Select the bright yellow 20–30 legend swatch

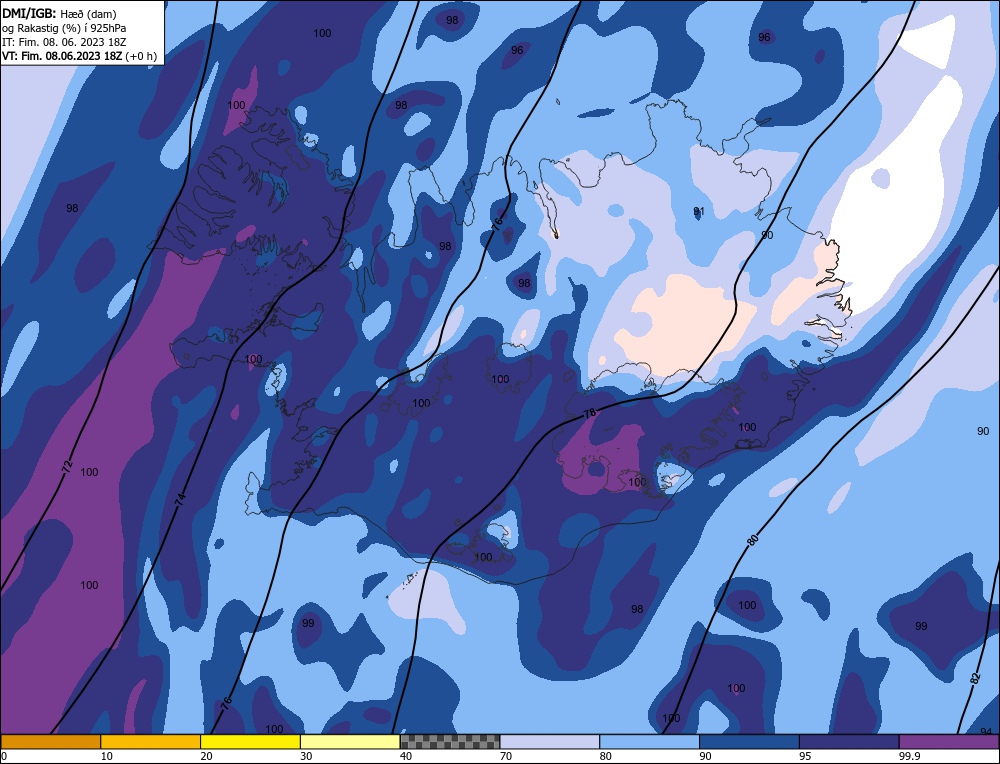(250, 741)
